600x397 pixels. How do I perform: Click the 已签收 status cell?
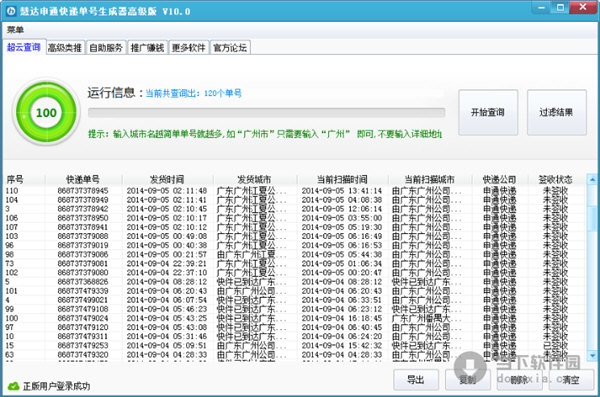point(556,345)
